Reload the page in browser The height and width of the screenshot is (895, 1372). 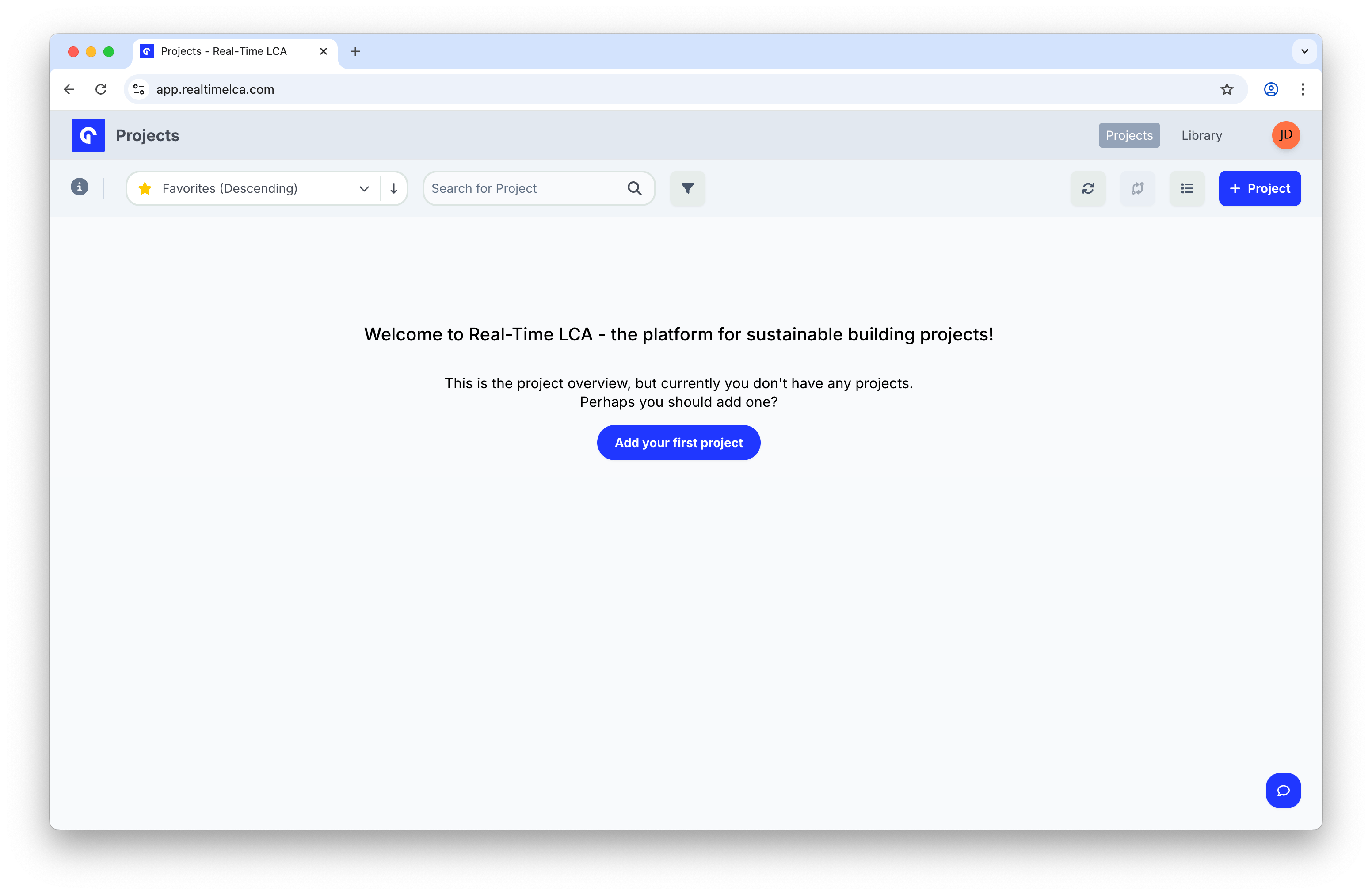pos(101,89)
